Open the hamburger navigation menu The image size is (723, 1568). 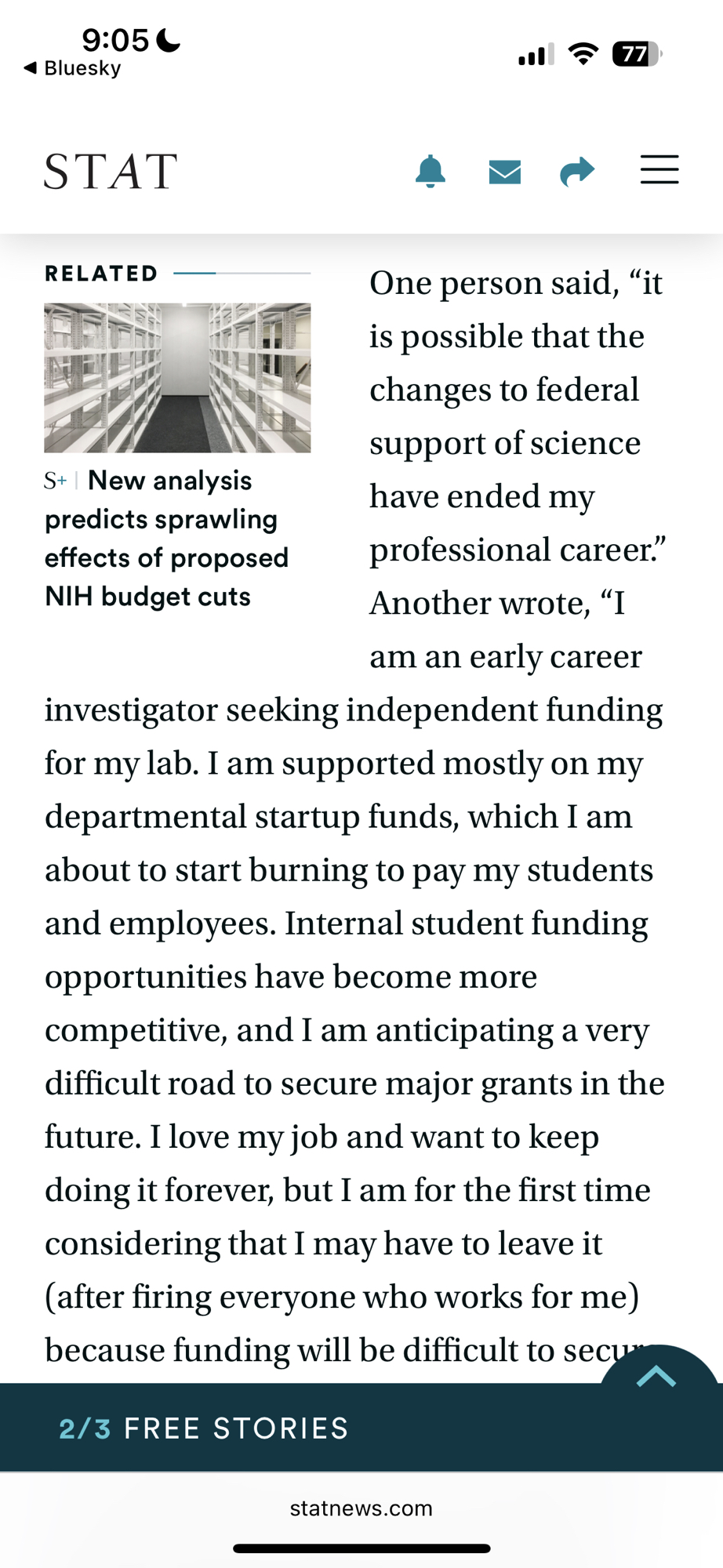(659, 169)
